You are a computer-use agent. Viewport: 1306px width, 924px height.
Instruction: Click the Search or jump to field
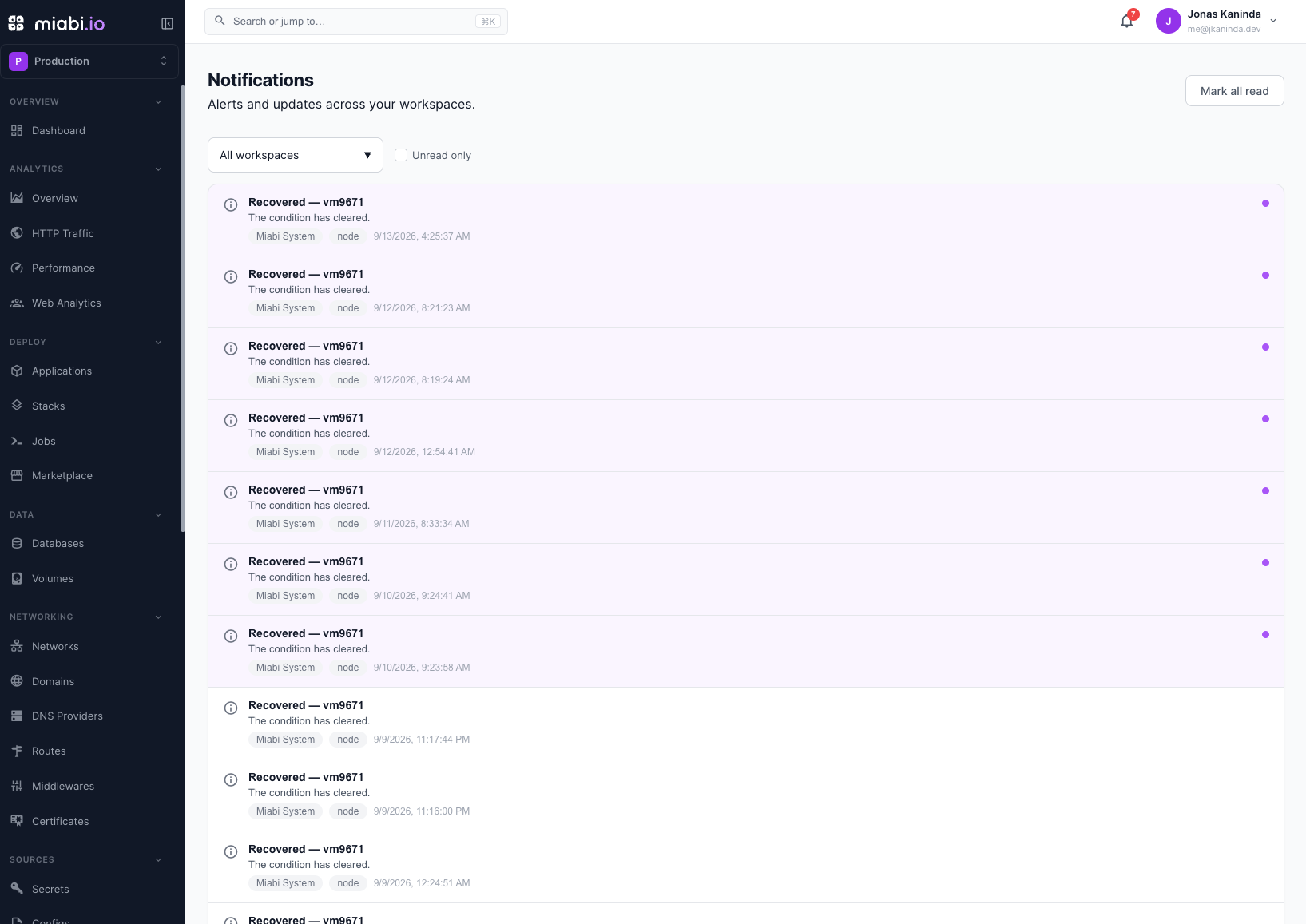point(356,22)
